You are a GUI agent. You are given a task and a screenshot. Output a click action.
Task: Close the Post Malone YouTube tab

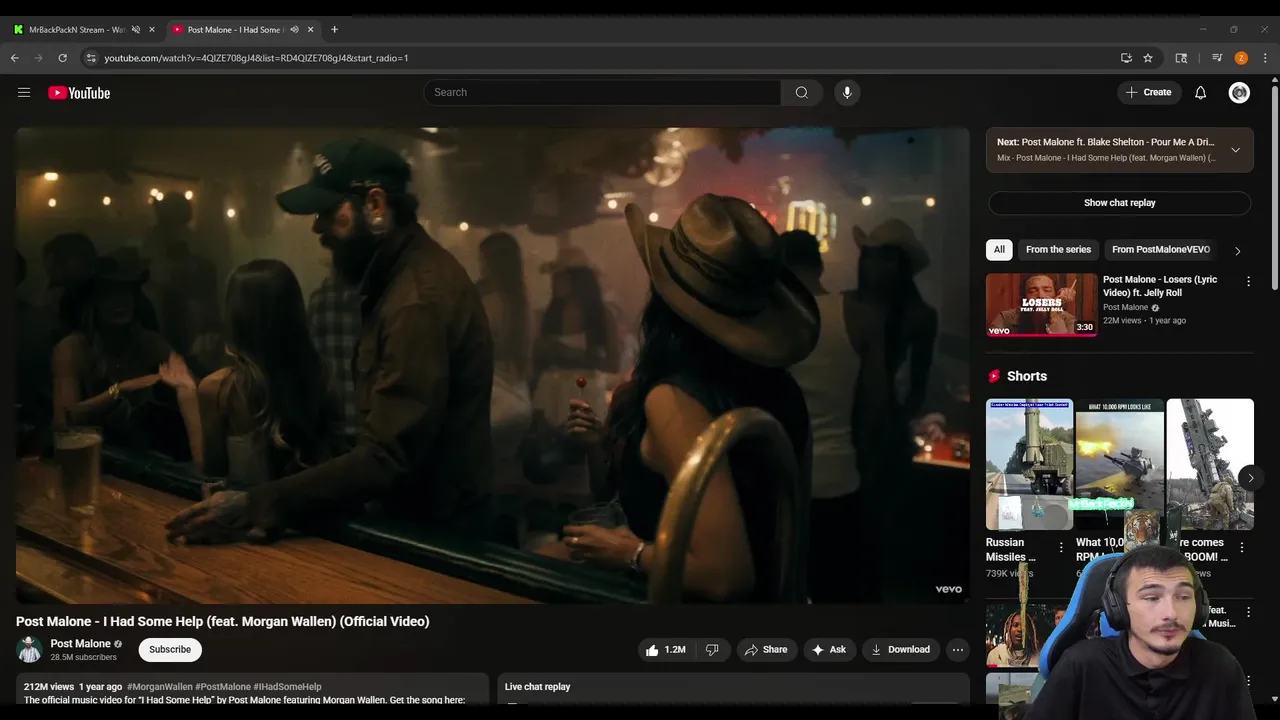point(310,30)
